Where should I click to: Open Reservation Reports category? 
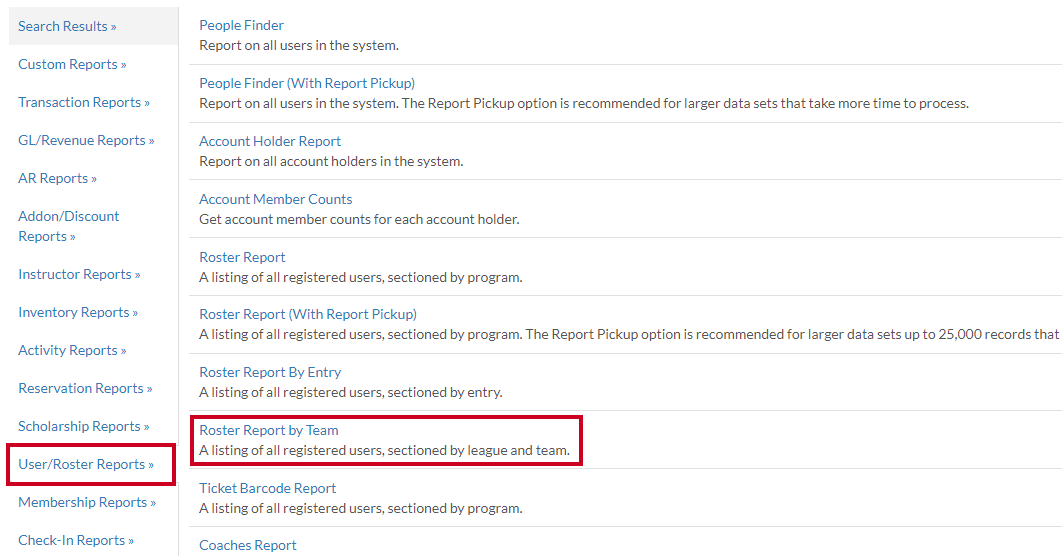(x=85, y=388)
